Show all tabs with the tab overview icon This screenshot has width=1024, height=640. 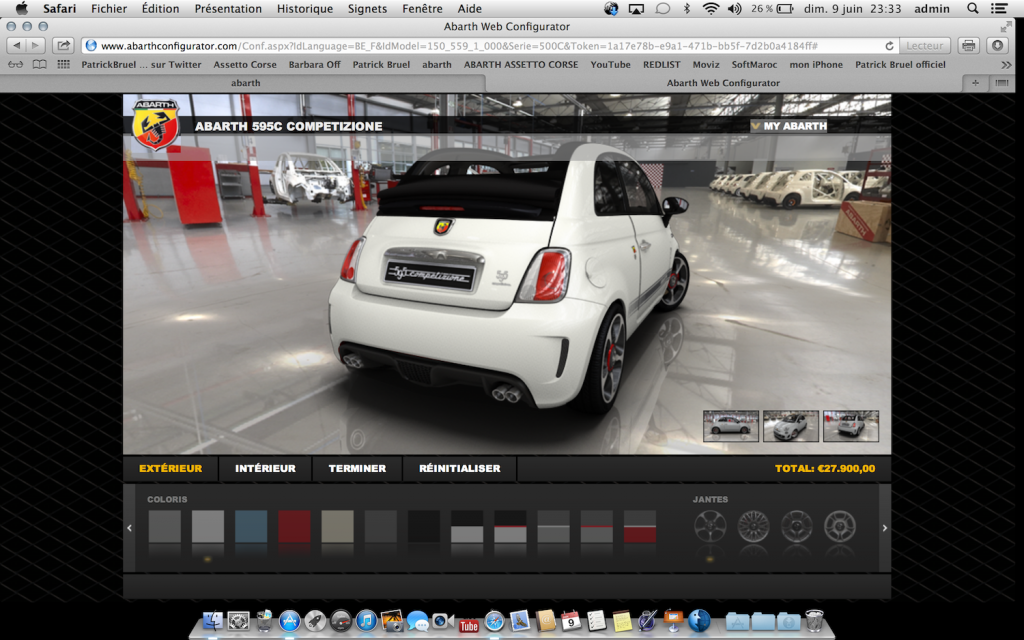point(1001,83)
